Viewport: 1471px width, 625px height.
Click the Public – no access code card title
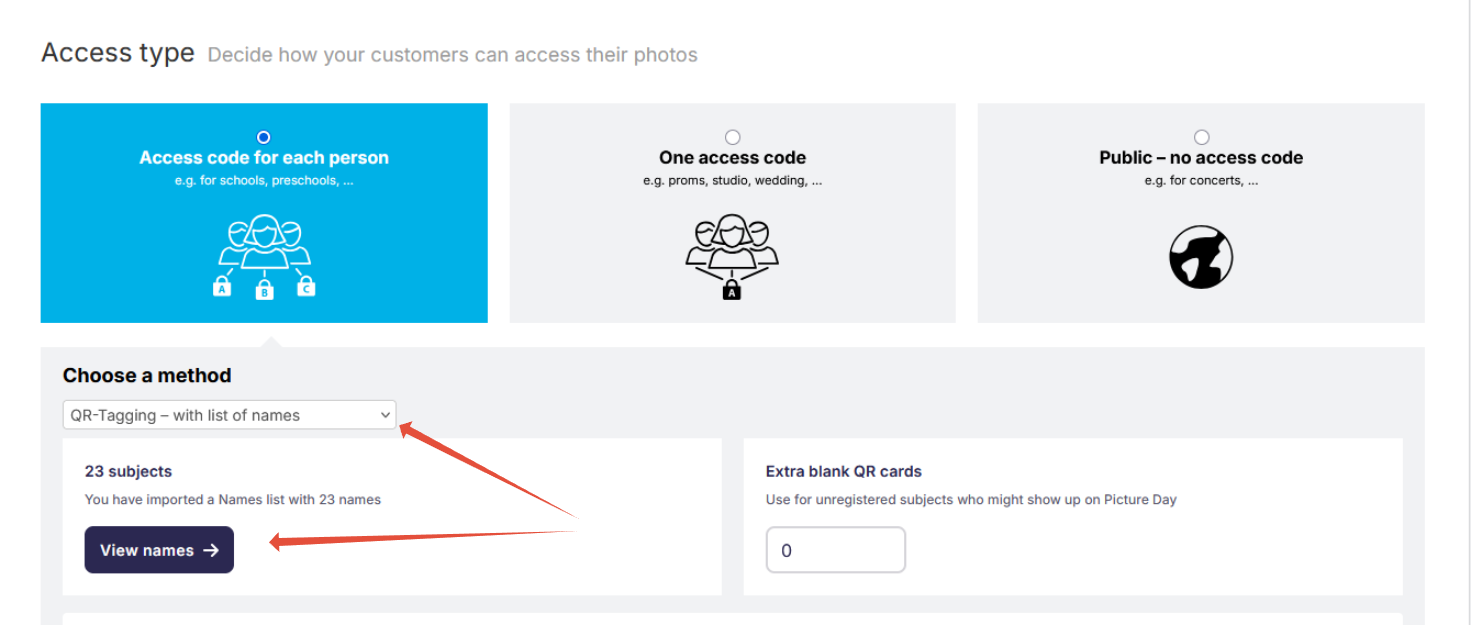click(1201, 158)
